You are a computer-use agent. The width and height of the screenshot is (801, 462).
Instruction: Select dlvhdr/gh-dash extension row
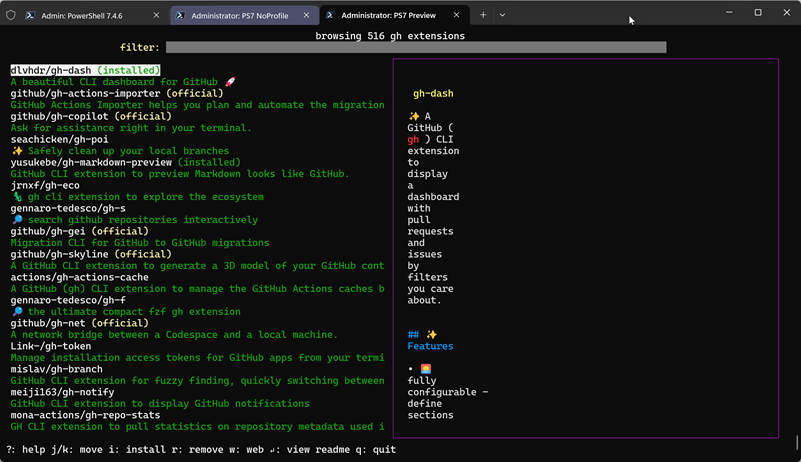point(85,70)
